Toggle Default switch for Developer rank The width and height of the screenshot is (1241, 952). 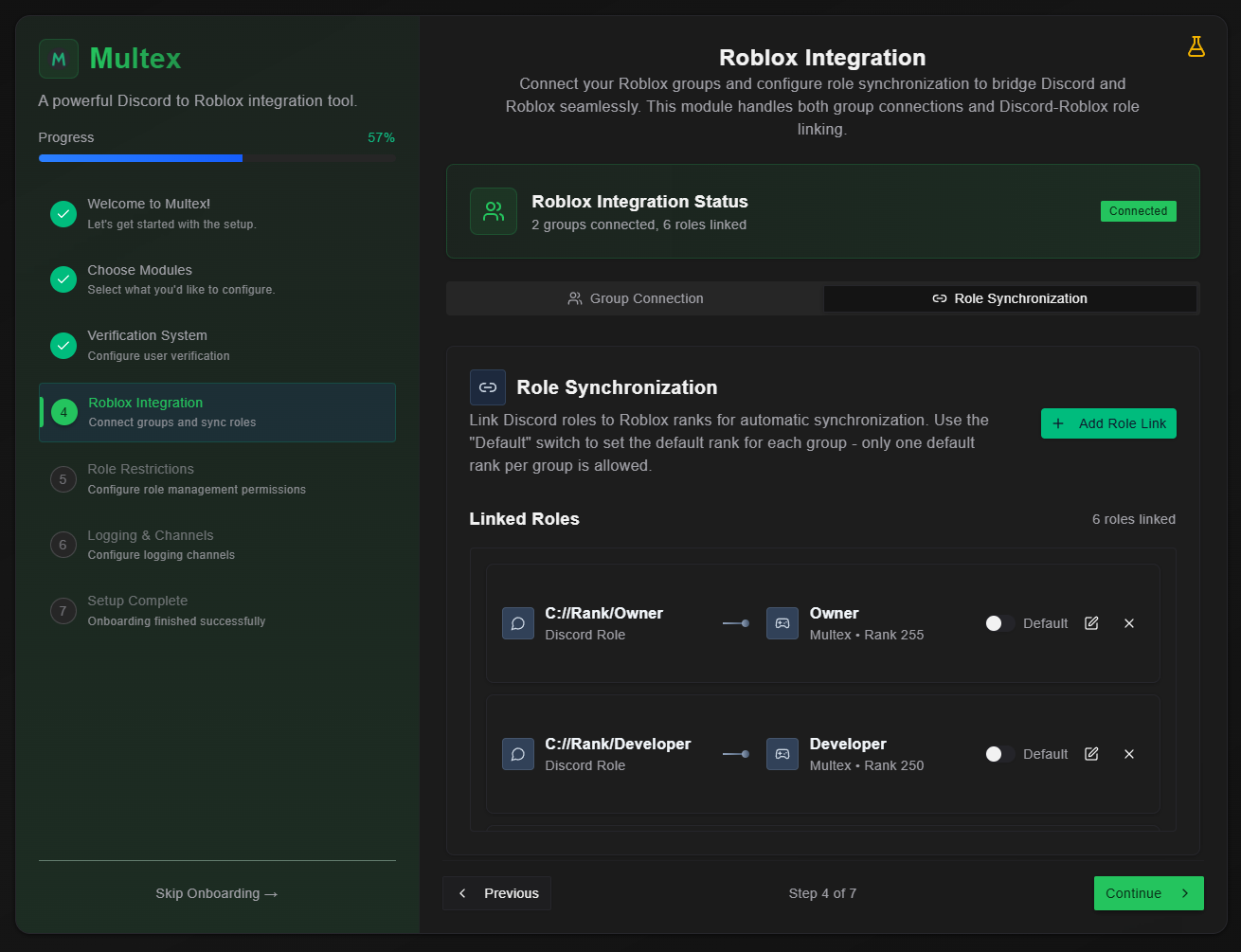999,754
